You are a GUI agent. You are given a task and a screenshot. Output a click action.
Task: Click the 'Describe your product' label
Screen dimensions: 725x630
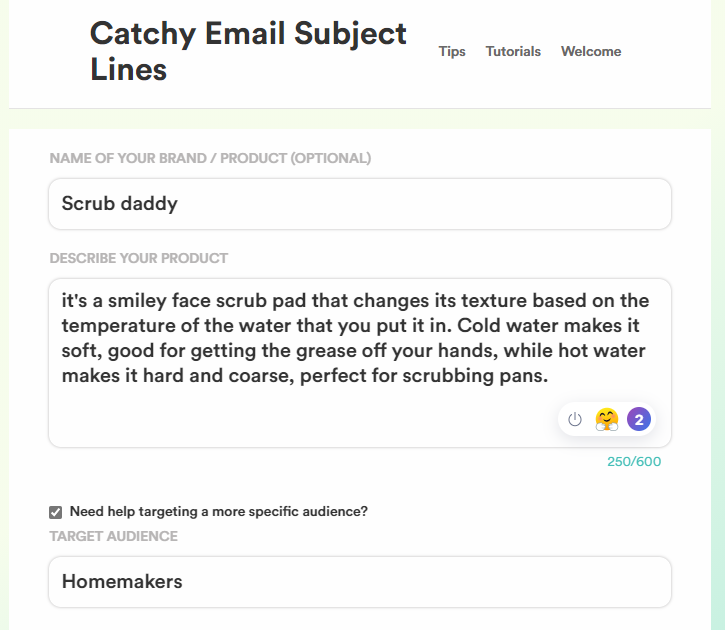tap(139, 258)
